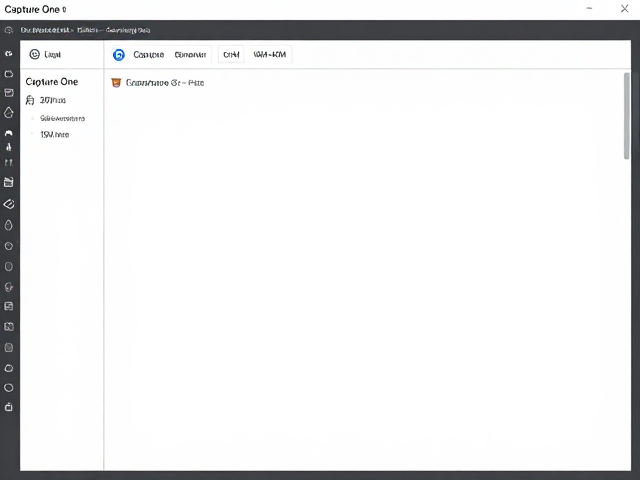The height and width of the screenshot is (480, 640).
Task: Click the lock-shaped icon at sidebar bottom
Action: tap(9, 407)
